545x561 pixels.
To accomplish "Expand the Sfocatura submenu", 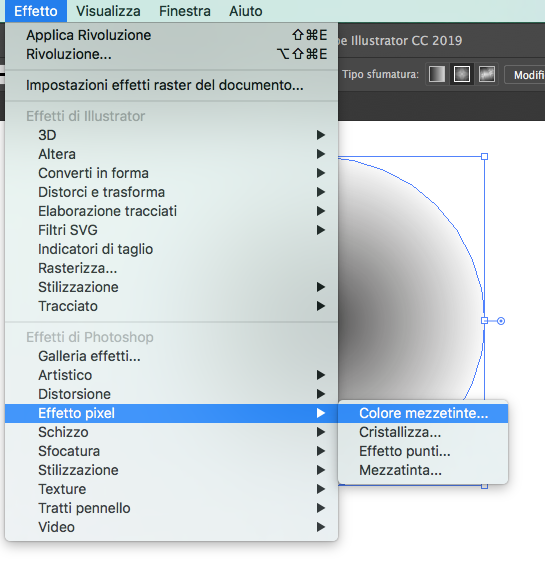I will pyautogui.click(x=171, y=451).
